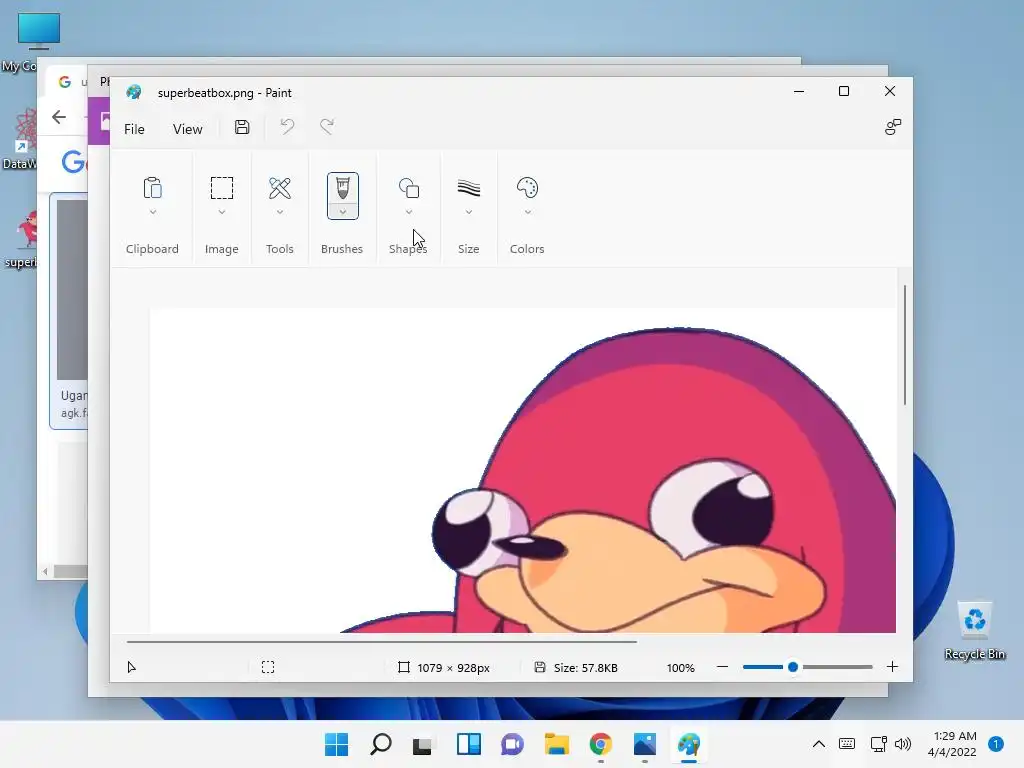Open the View menu
This screenshot has height=768, width=1024.
pyautogui.click(x=187, y=129)
